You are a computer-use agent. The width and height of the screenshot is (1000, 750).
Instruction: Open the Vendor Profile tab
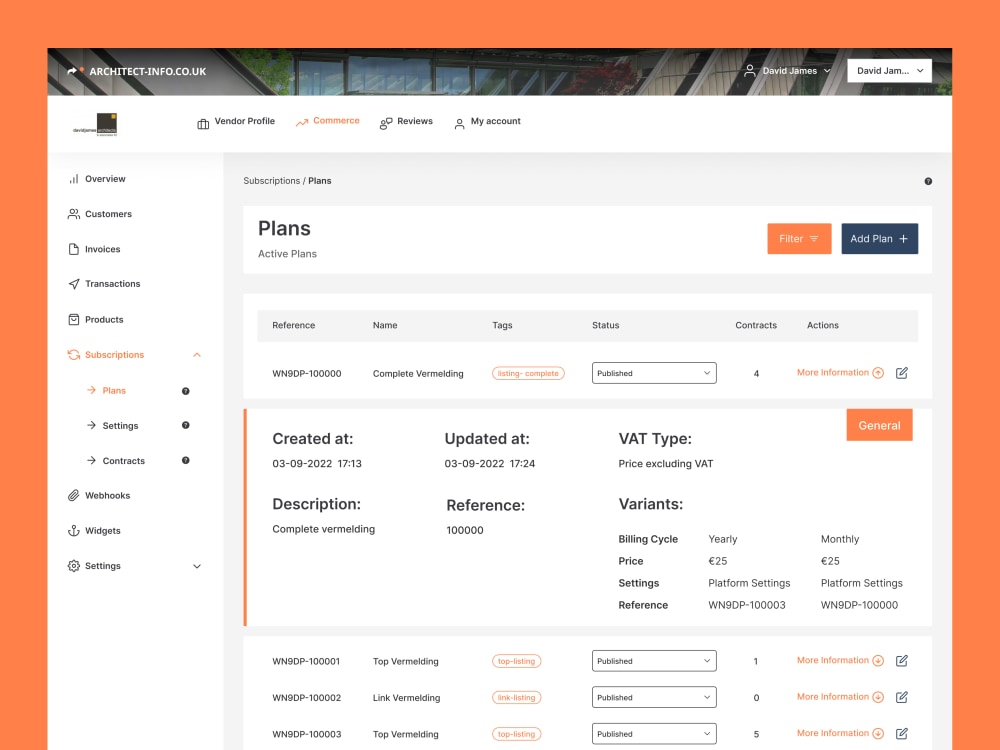pyautogui.click(x=236, y=121)
